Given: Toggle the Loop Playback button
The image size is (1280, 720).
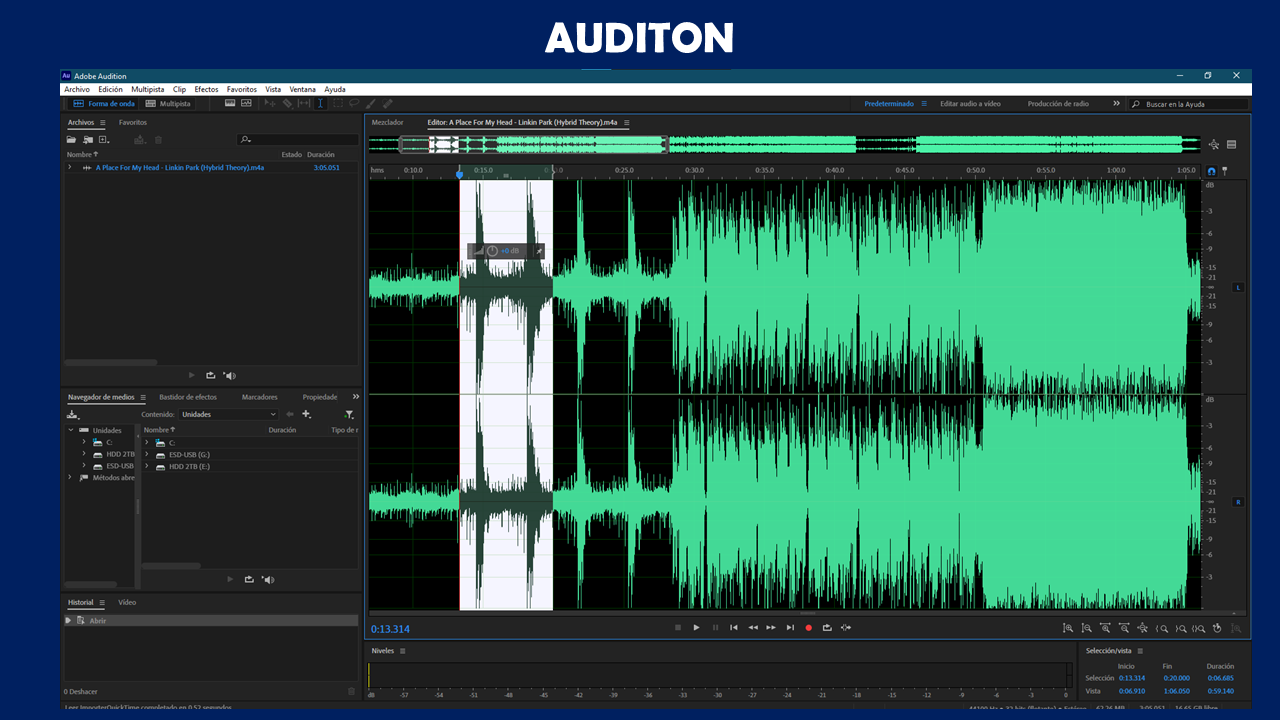Looking at the screenshot, I should point(827,628).
